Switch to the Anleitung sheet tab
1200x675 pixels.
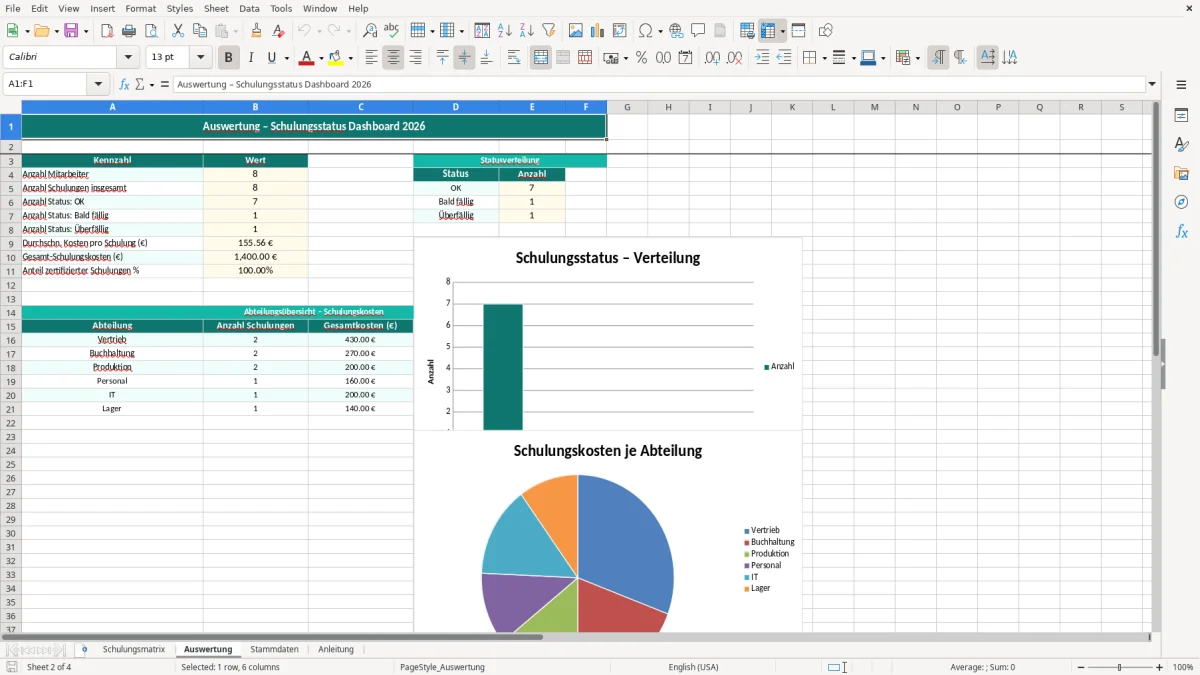click(x=336, y=649)
